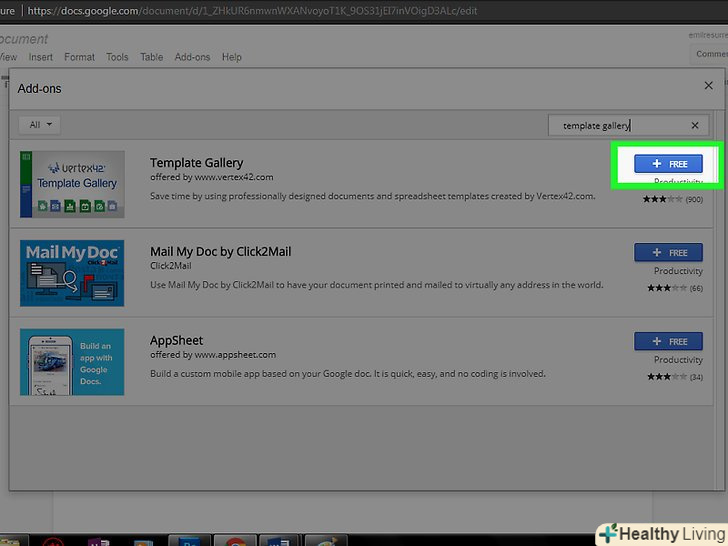Open the Format menu
Image resolution: width=728 pixels, height=546 pixels.
tap(79, 57)
